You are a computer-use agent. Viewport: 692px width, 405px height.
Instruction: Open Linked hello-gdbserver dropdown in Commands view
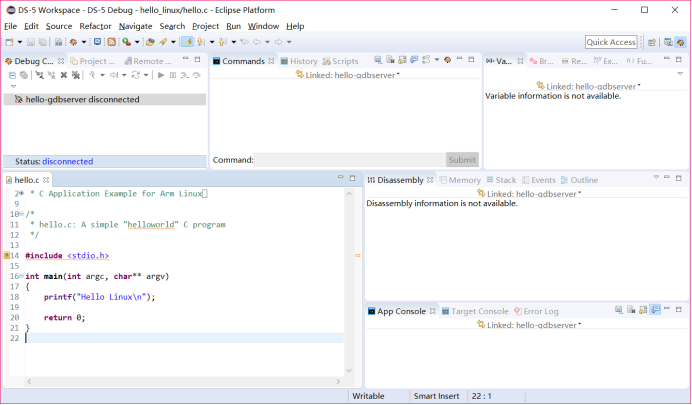[398, 74]
